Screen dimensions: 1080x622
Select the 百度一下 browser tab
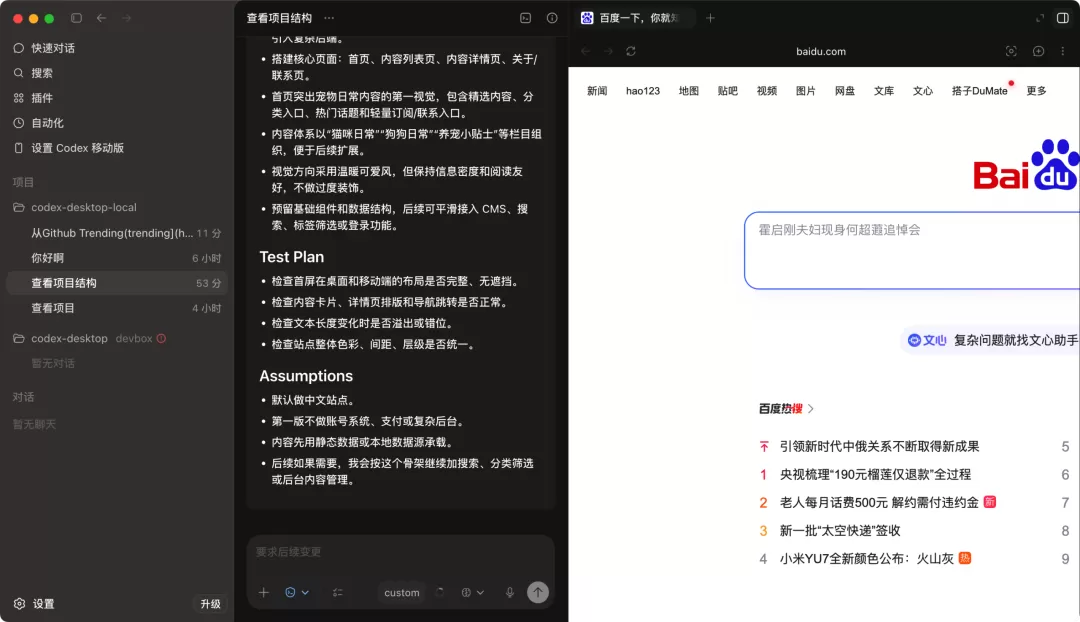(x=635, y=18)
